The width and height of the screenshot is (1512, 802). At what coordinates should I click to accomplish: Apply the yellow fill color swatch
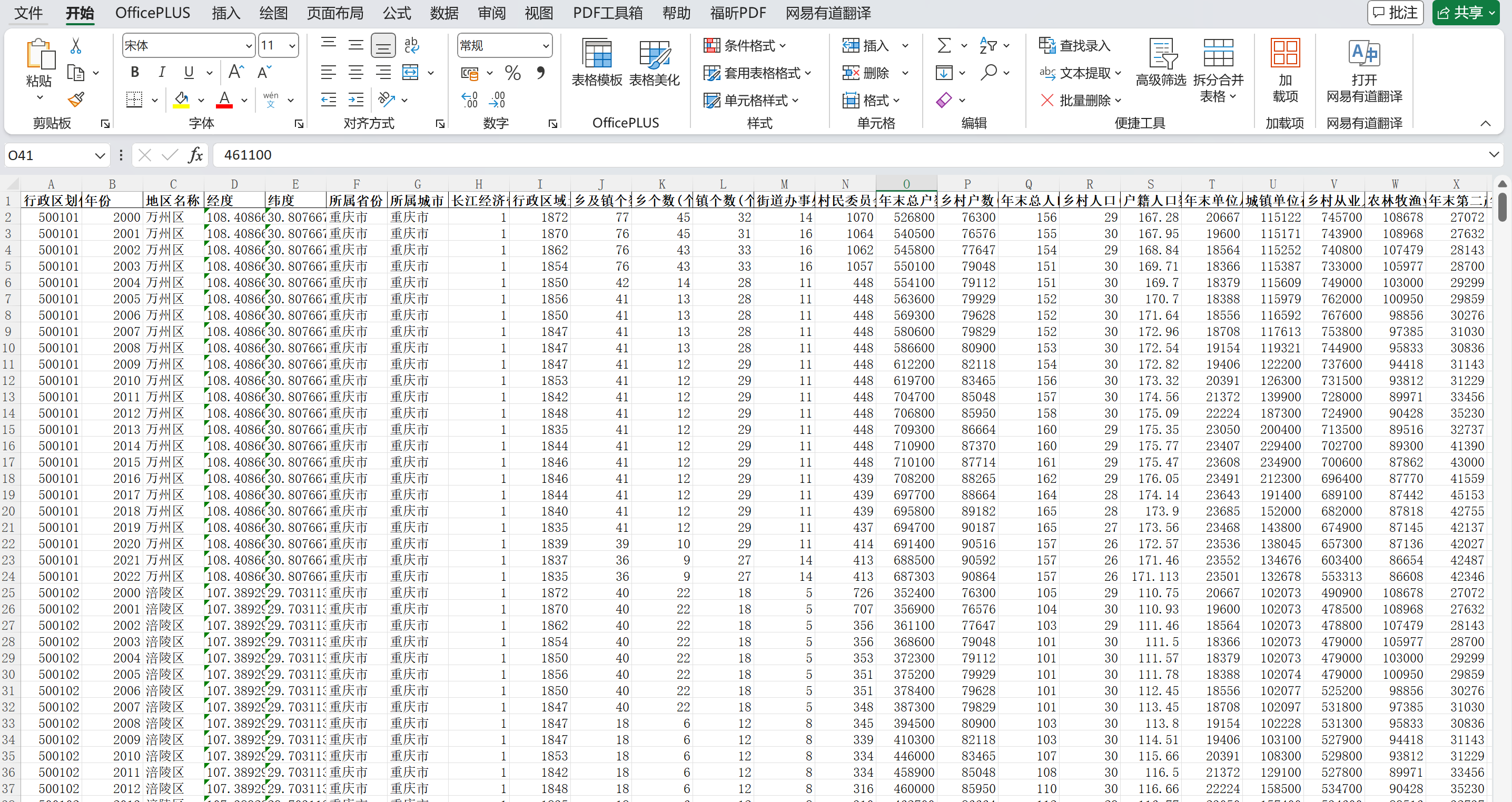click(x=181, y=100)
